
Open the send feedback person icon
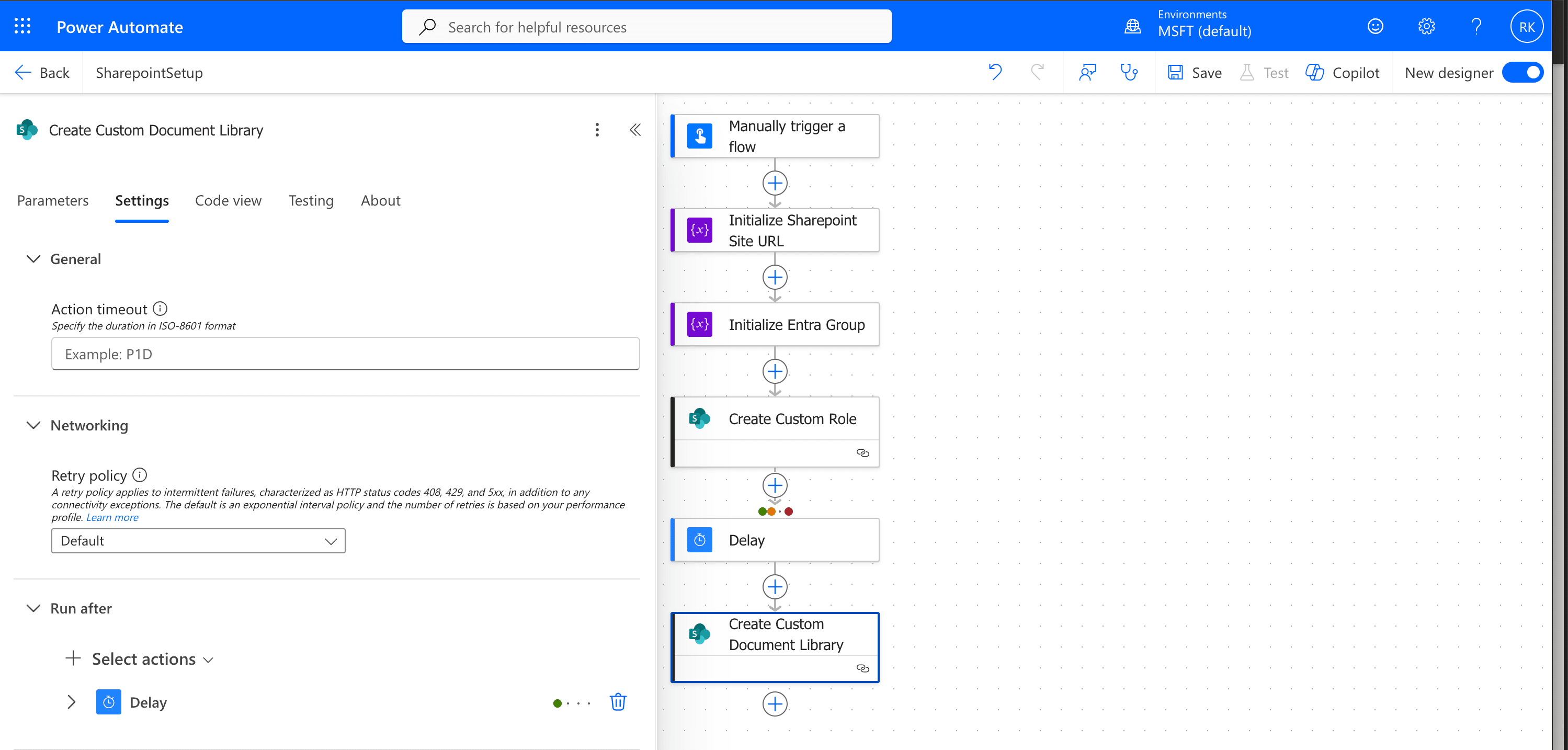tap(1087, 73)
